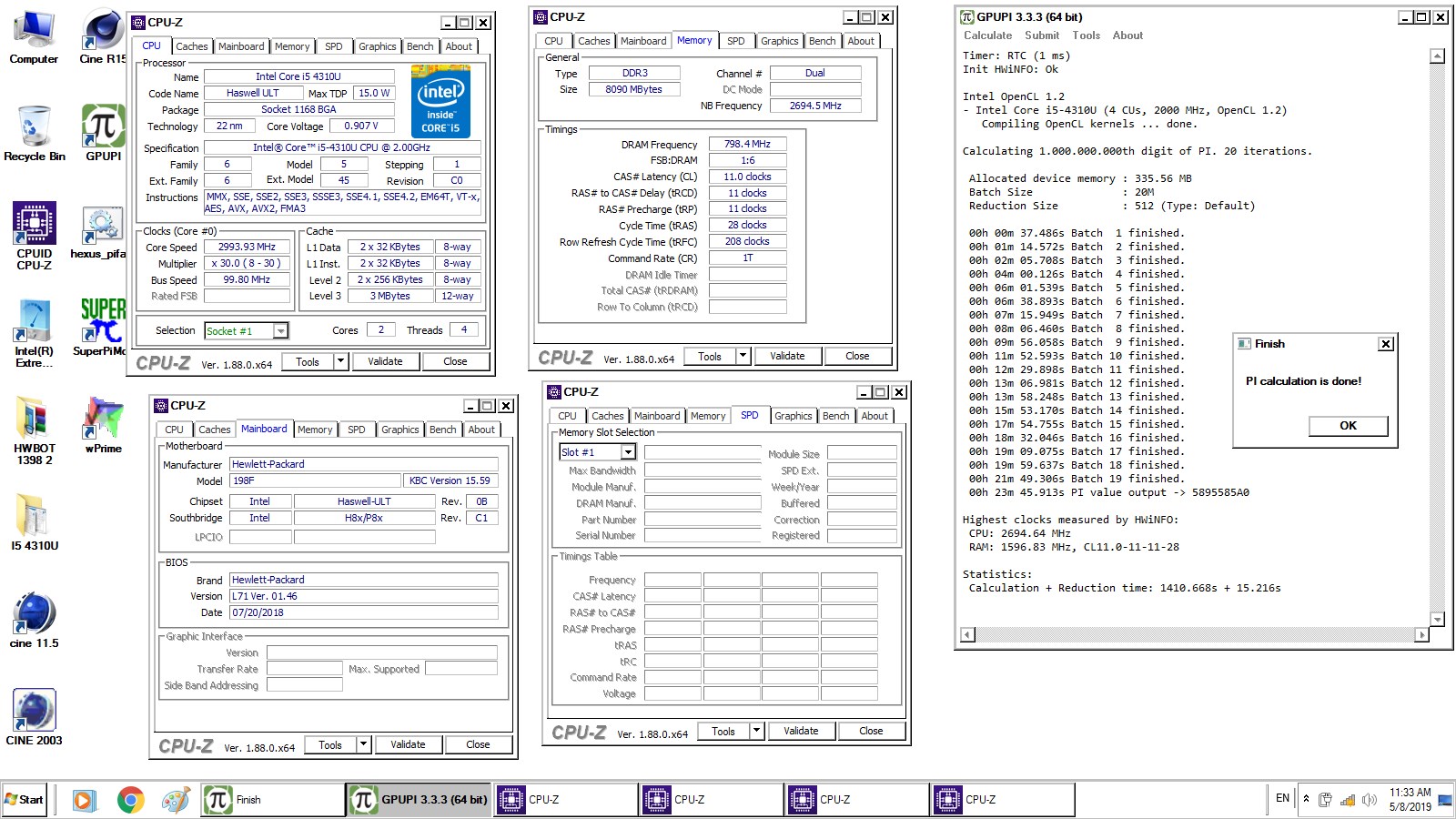Open the HWBOT 1398 2 folder
This screenshot has width=1456, height=819.
click(34, 431)
